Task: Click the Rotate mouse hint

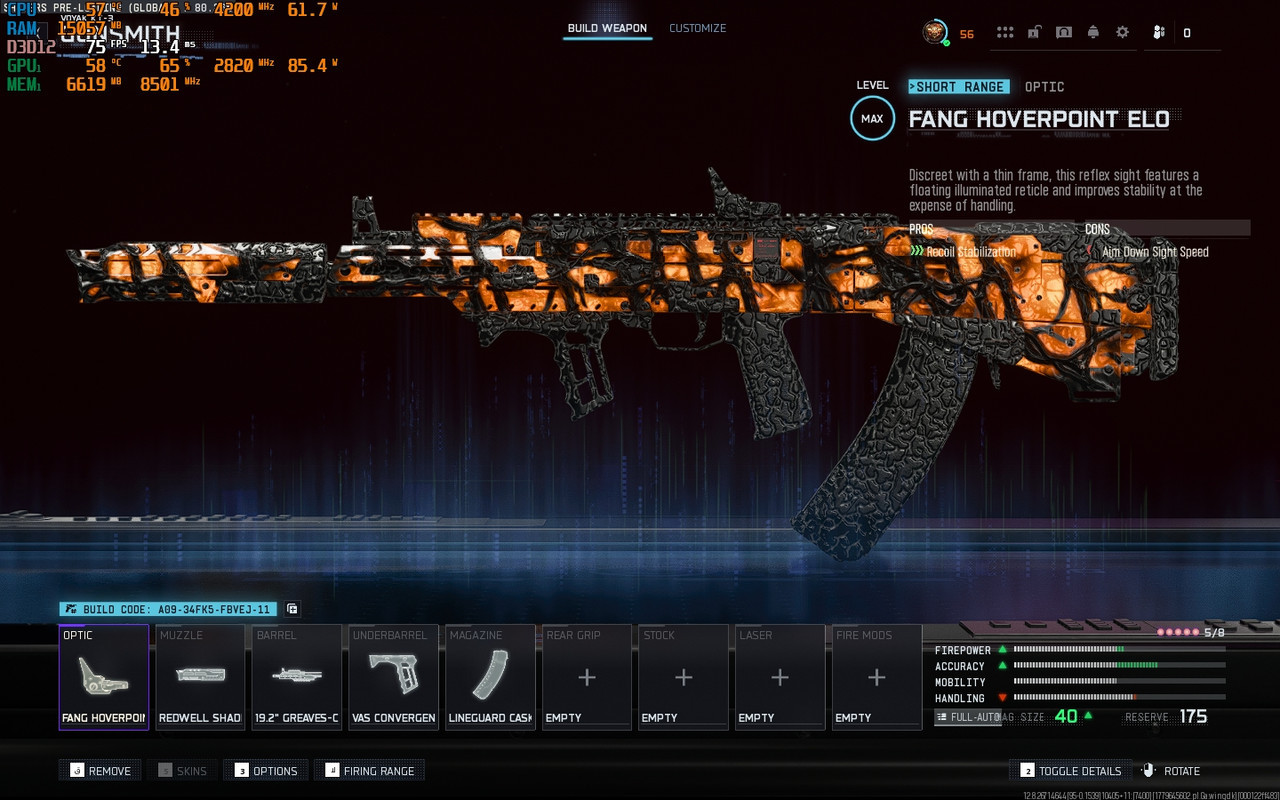Action: pyautogui.click(x=1171, y=771)
